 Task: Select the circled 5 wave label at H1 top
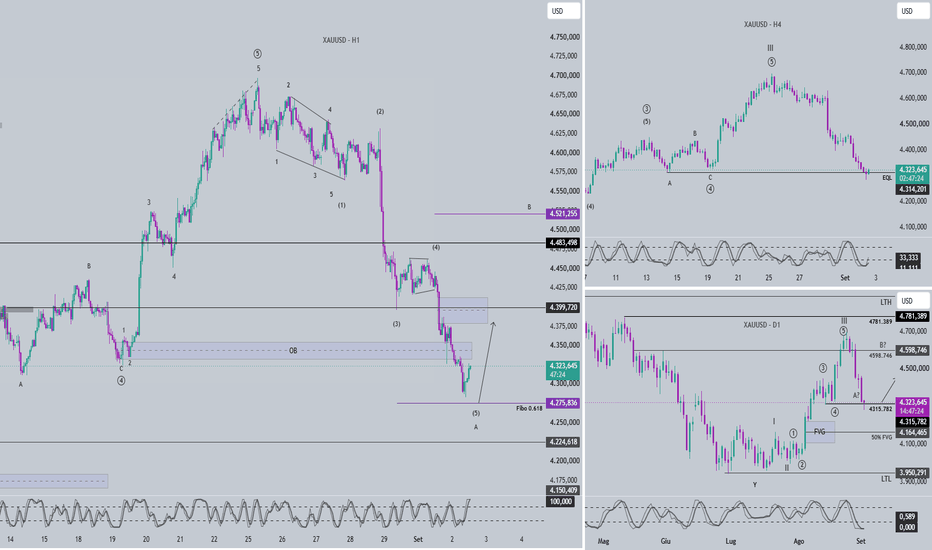[x=257, y=54]
